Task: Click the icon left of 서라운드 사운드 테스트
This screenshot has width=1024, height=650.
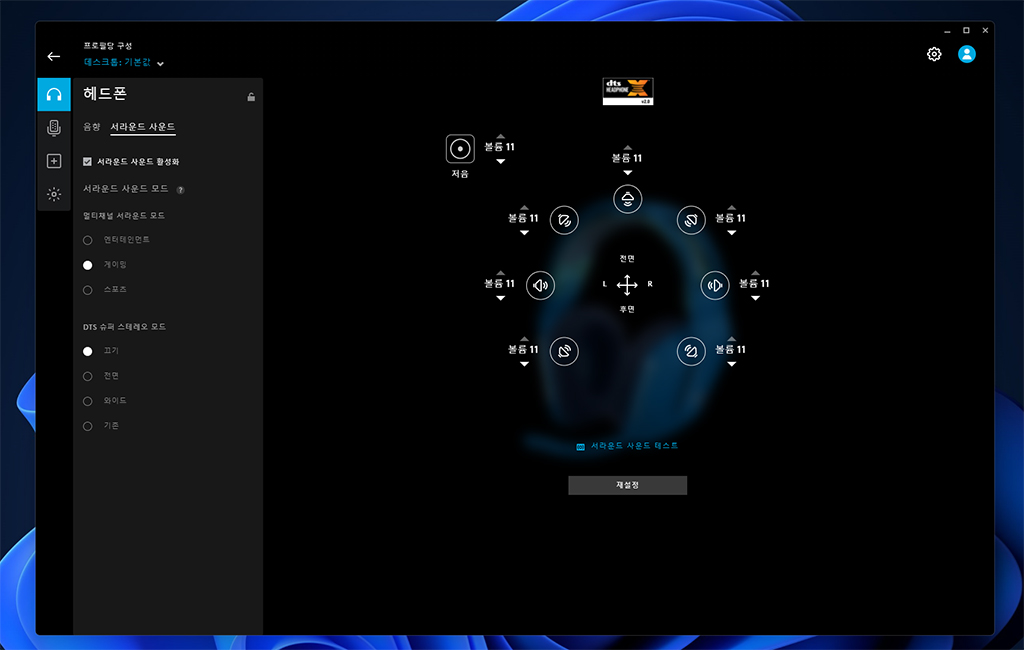Action: pos(580,447)
